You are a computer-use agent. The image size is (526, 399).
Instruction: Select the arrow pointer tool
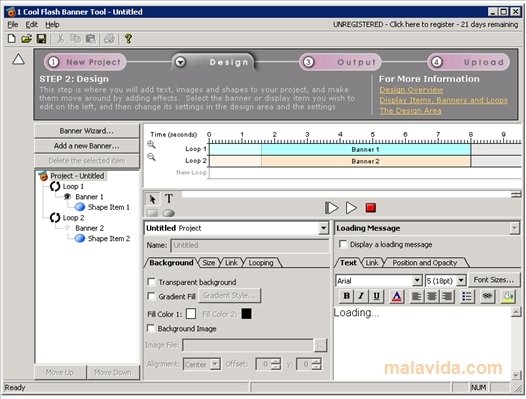pyautogui.click(x=152, y=199)
